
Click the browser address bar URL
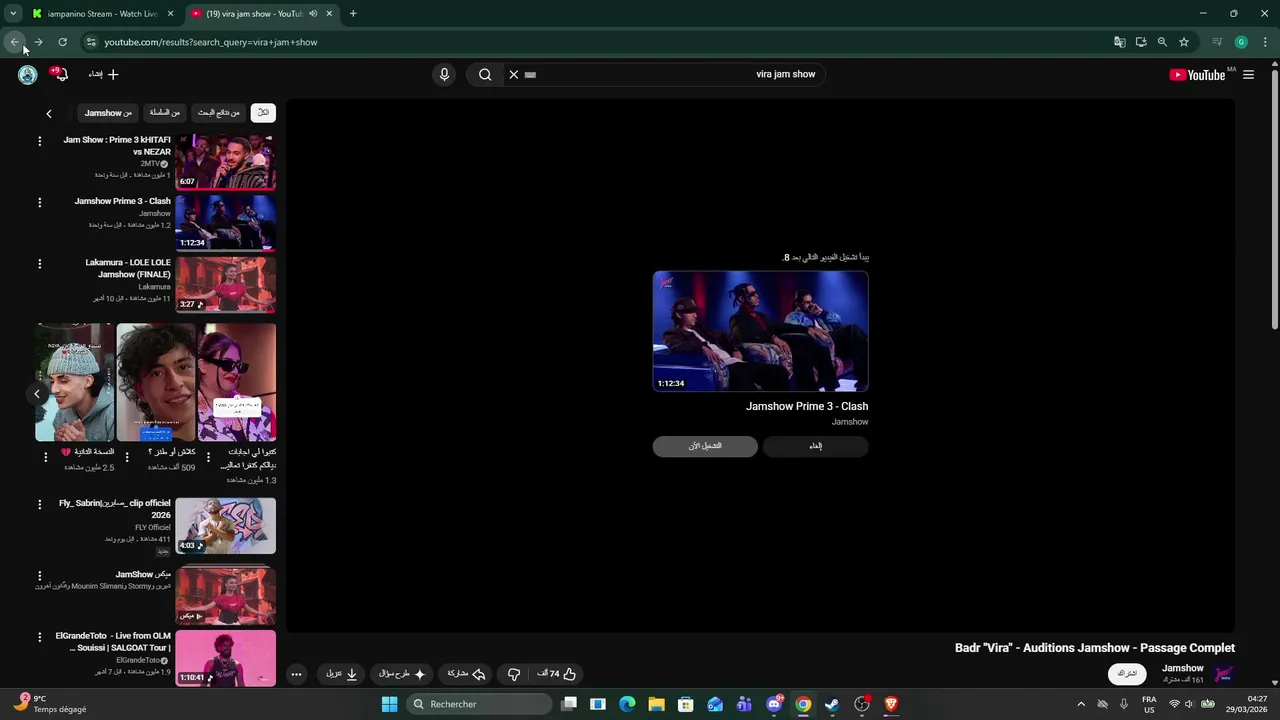[x=211, y=42]
